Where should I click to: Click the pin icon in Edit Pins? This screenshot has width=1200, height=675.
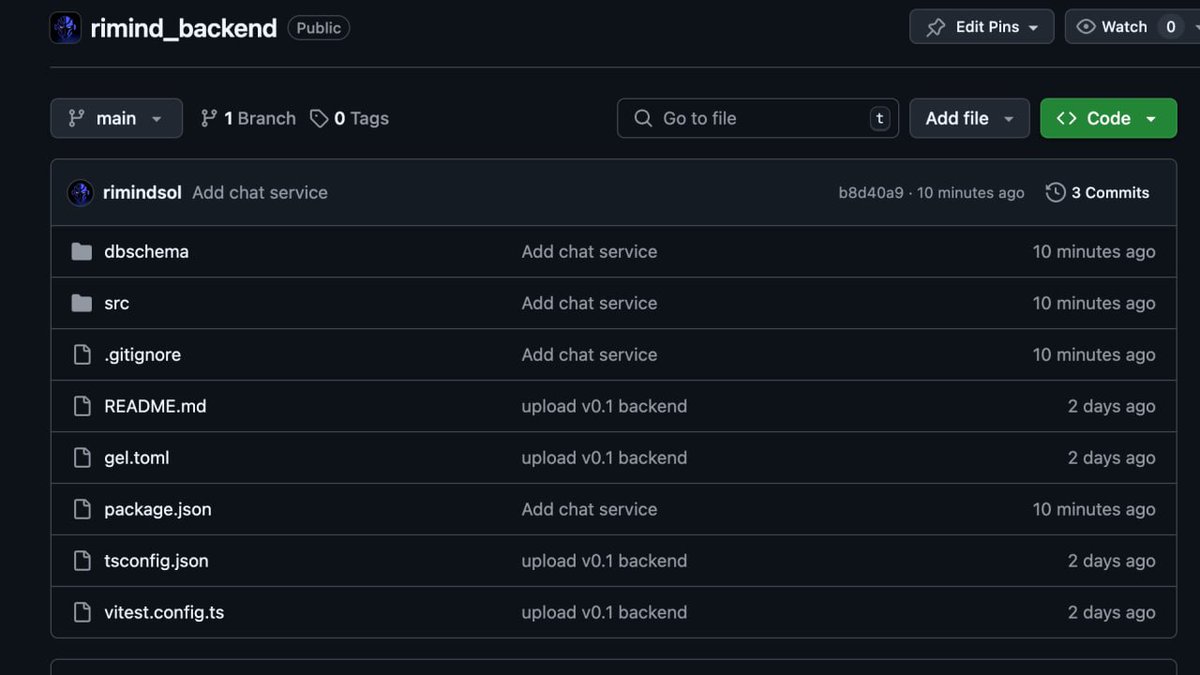936,27
